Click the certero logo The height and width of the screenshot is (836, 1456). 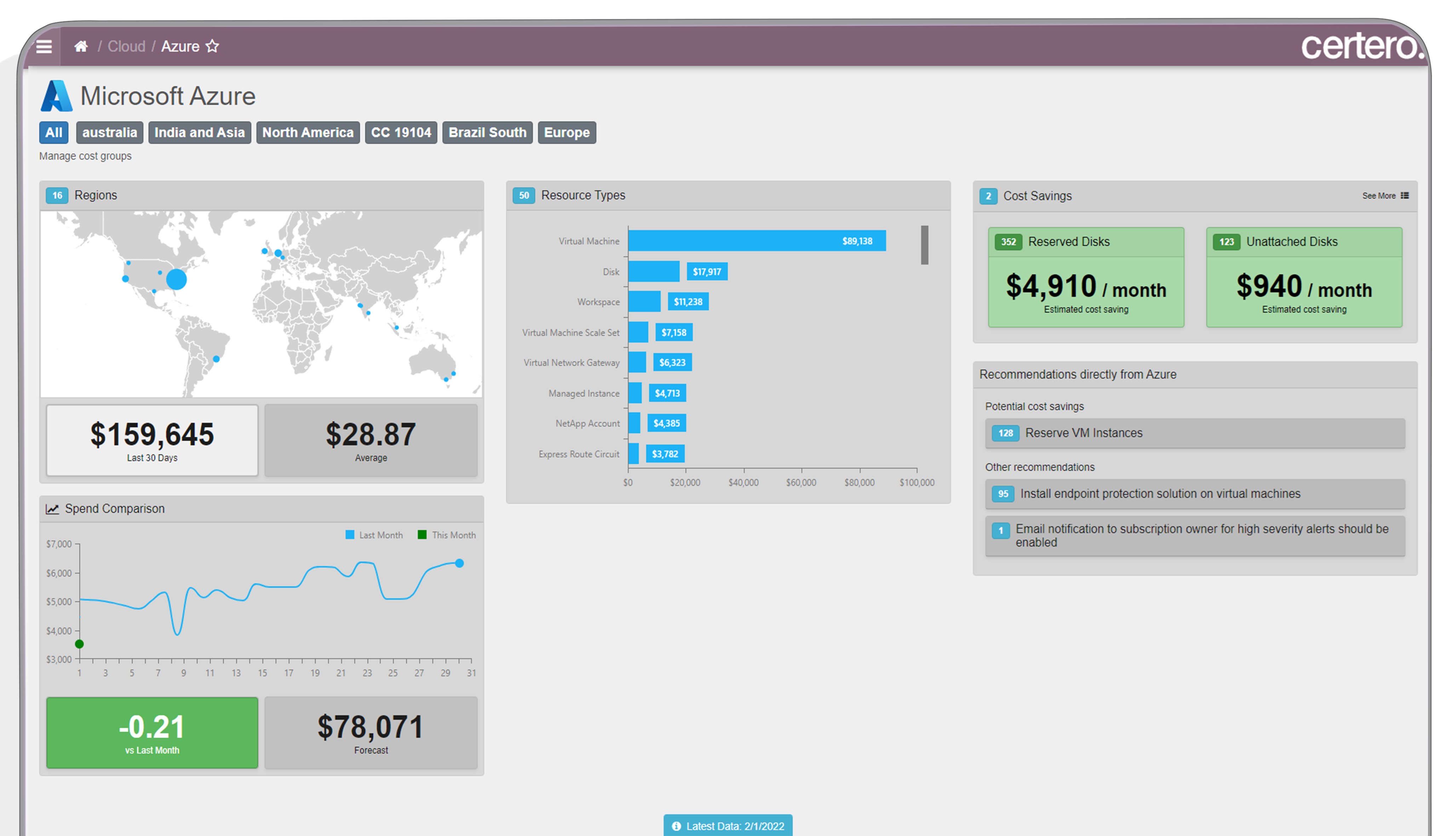(x=1363, y=46)
